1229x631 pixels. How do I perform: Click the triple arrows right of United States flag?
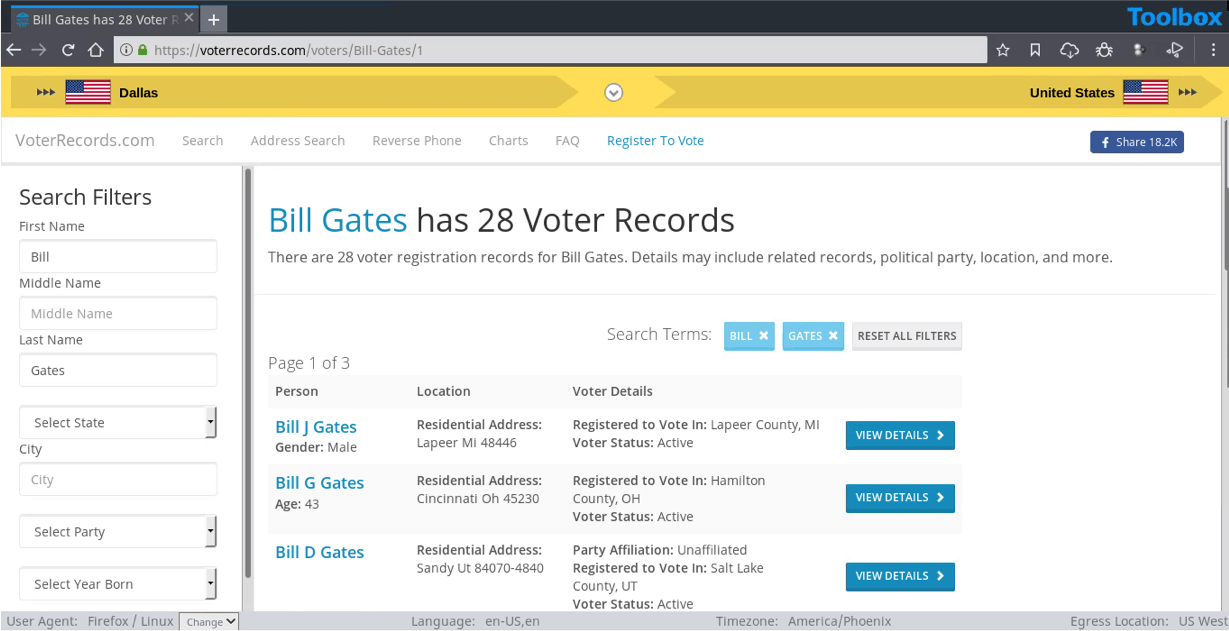coord(1187,92)
